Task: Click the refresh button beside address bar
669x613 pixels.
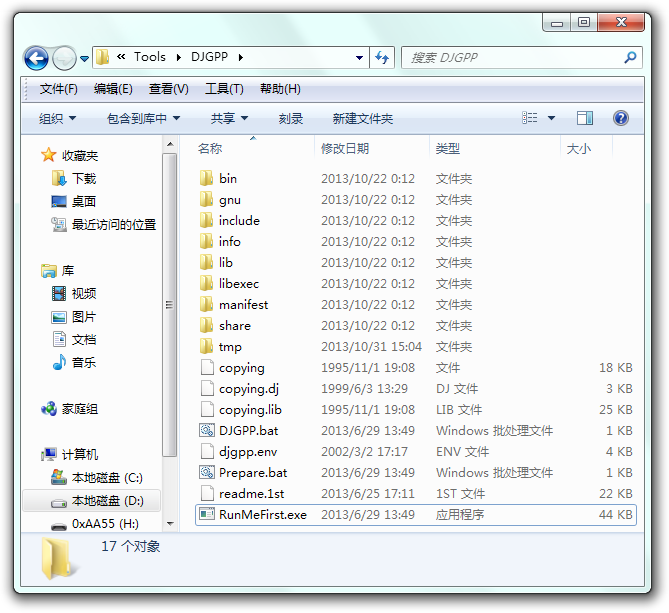Action: (x=382, y=58)
